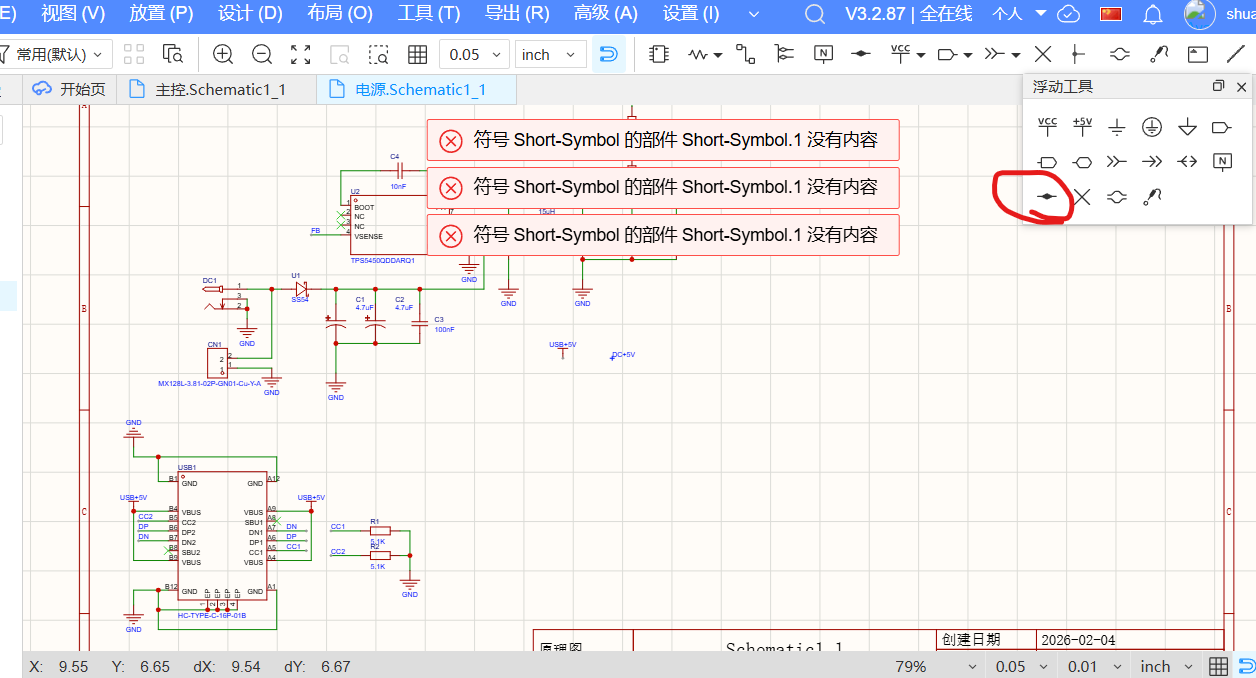Select the short-circuit symbol in floating tools
Image resolution: width=1256 pixels, height=678 pixels.
[1046, 197]
